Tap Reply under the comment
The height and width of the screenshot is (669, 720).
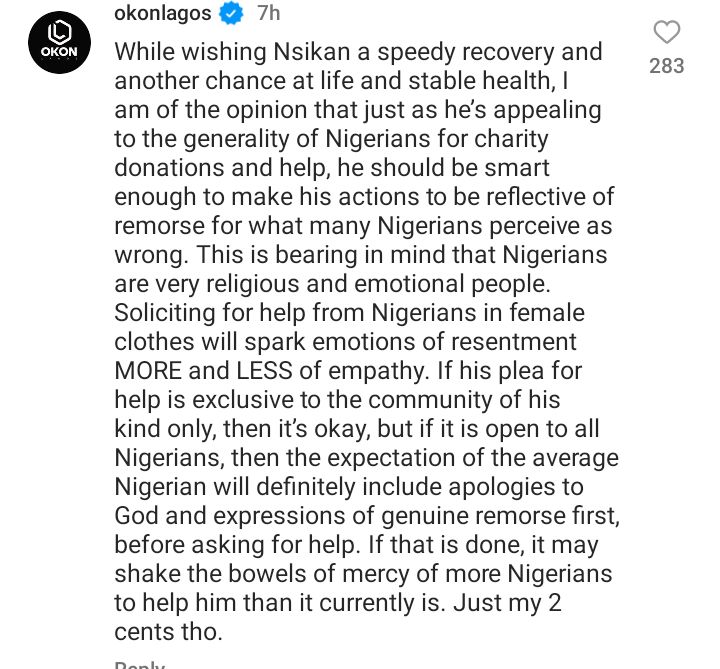pyautogui.click(x=140, y=665)
